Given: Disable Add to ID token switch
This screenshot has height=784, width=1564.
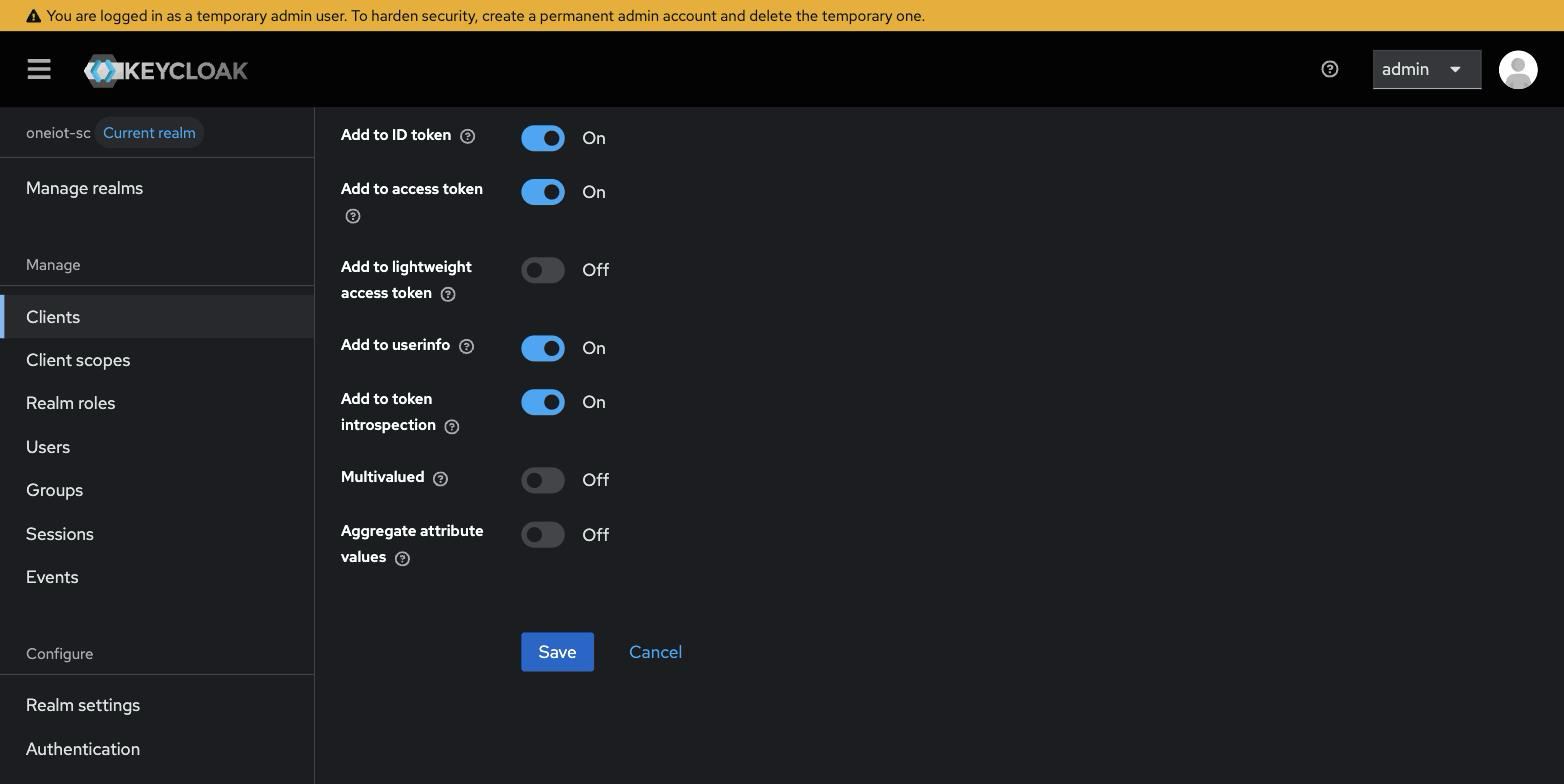Looking at the screenshot, I should tap(543, 138).
